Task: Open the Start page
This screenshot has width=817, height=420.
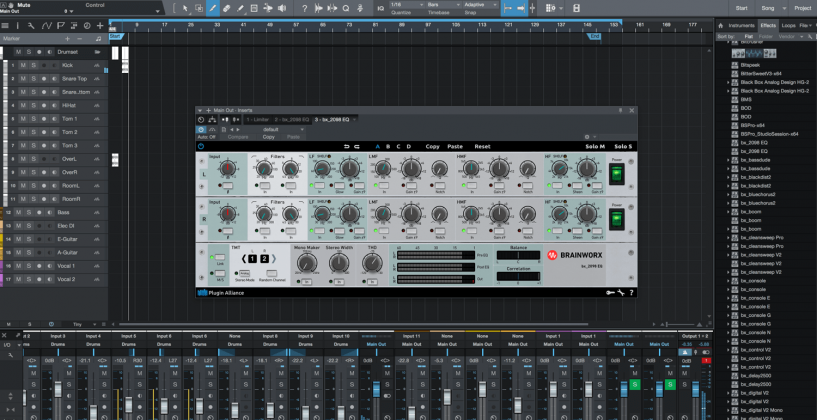Action: tap(741, 8)
